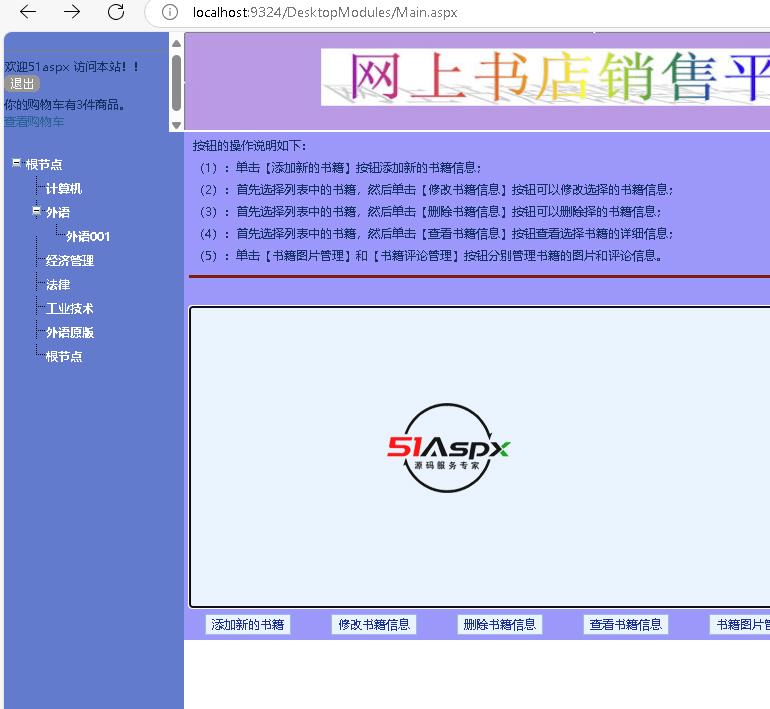The image size is (770, 709).
Task: Open the 外语原版 category
Action: [69, 333]
